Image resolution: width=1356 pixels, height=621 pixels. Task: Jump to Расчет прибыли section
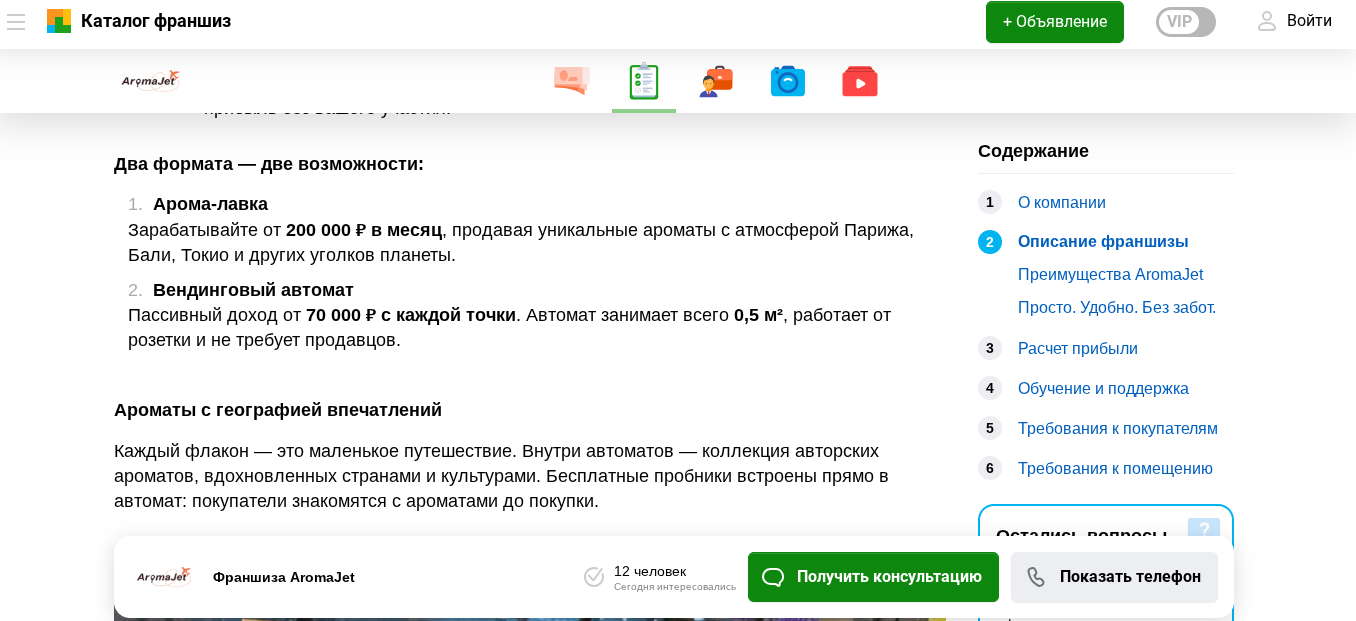1078,349
